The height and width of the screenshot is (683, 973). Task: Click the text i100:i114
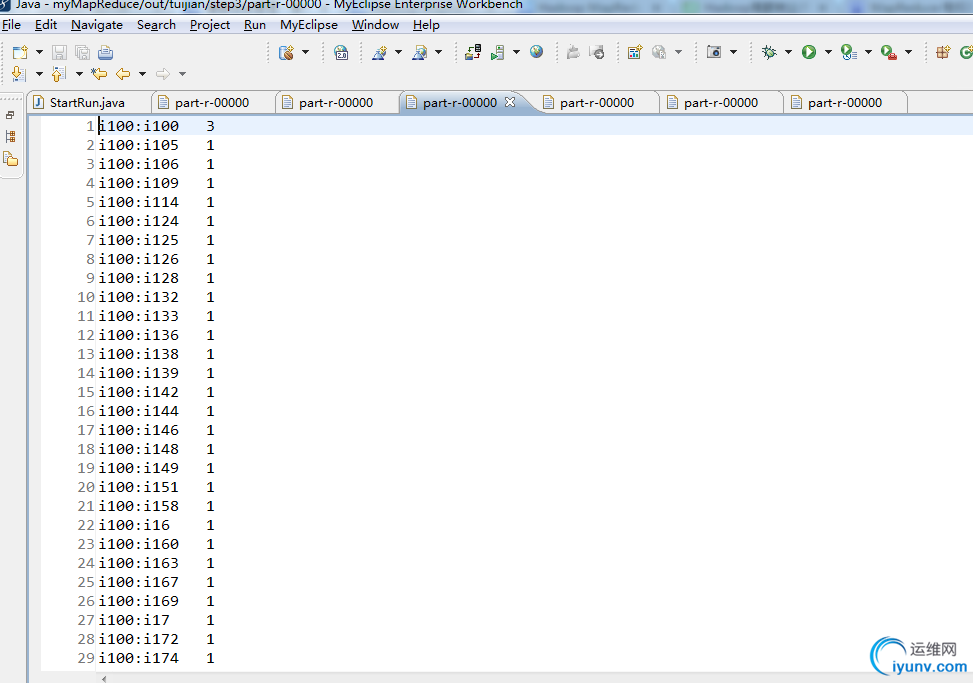[x=138, y=202]
